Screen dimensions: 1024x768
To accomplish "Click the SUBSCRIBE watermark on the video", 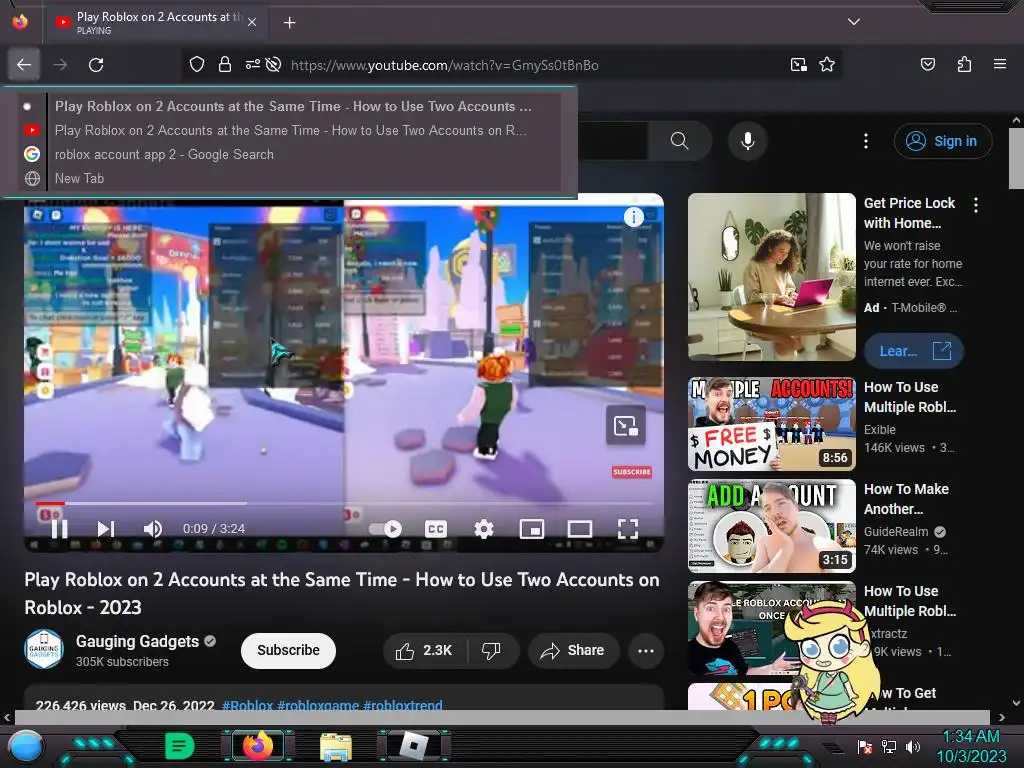I will click(632, 472).
